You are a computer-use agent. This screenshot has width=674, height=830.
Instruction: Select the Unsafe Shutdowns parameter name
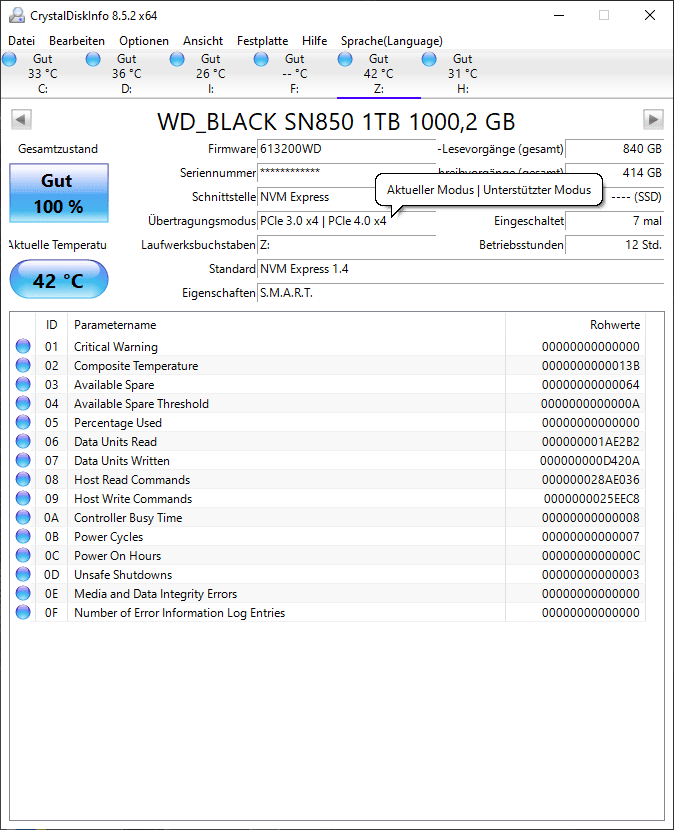pos(123,575)
